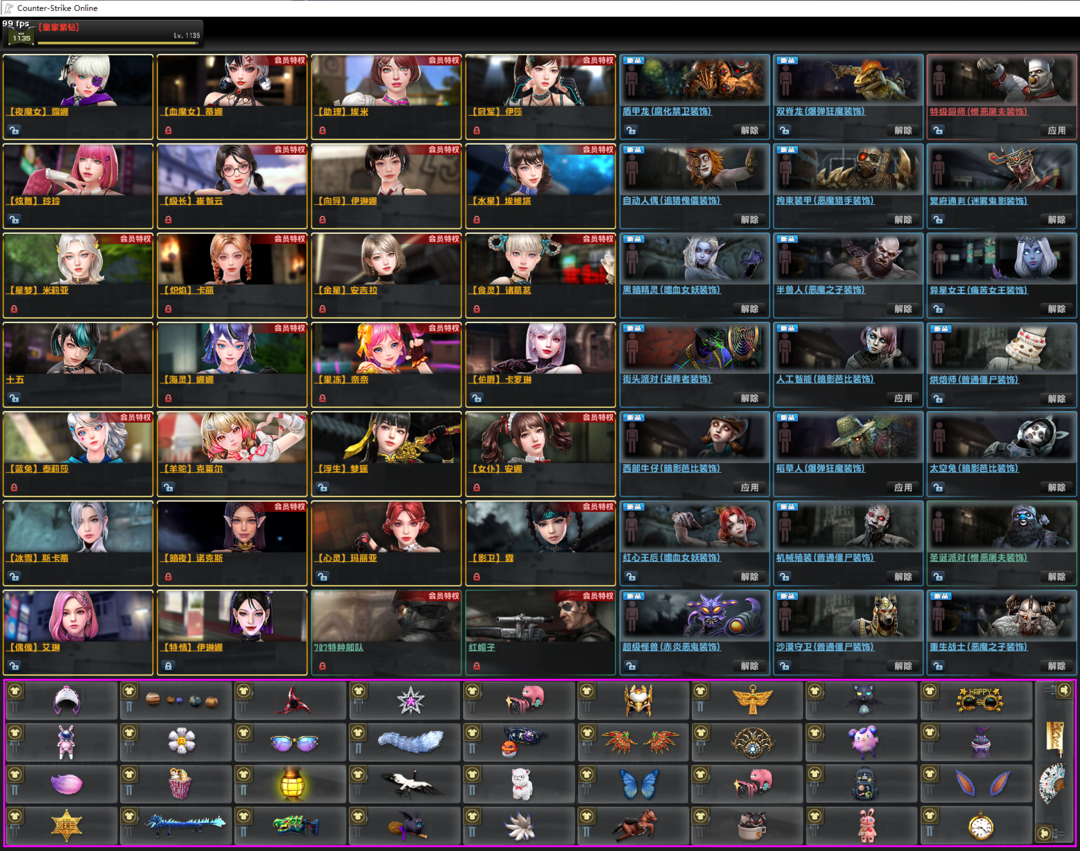Click the gold pocket watch accessory

[x=981, y=826]
